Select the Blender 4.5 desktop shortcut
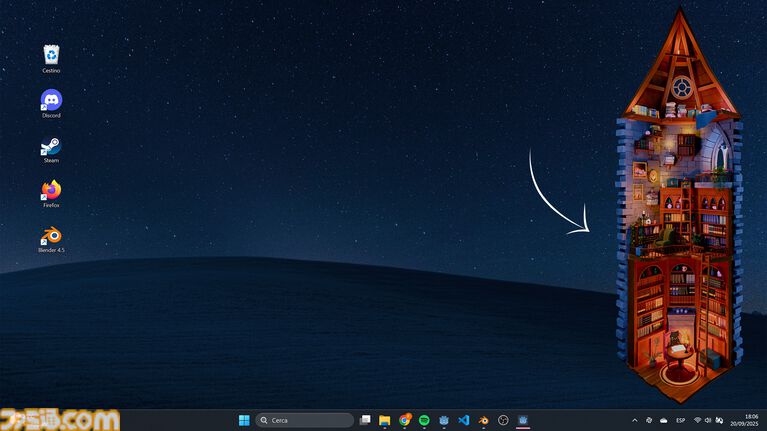The image size is (767, 431). 51,239
